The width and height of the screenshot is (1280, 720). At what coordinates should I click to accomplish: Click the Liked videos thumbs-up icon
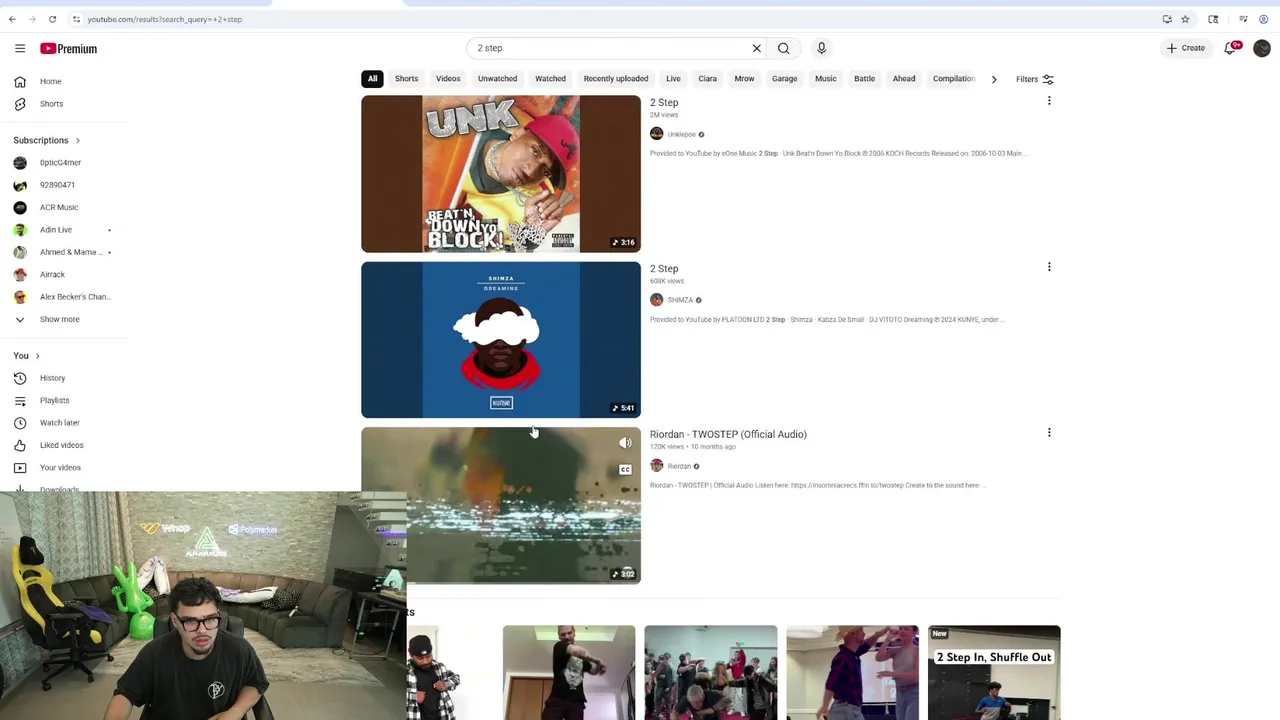pyautogui.click(x=20, y=445)
